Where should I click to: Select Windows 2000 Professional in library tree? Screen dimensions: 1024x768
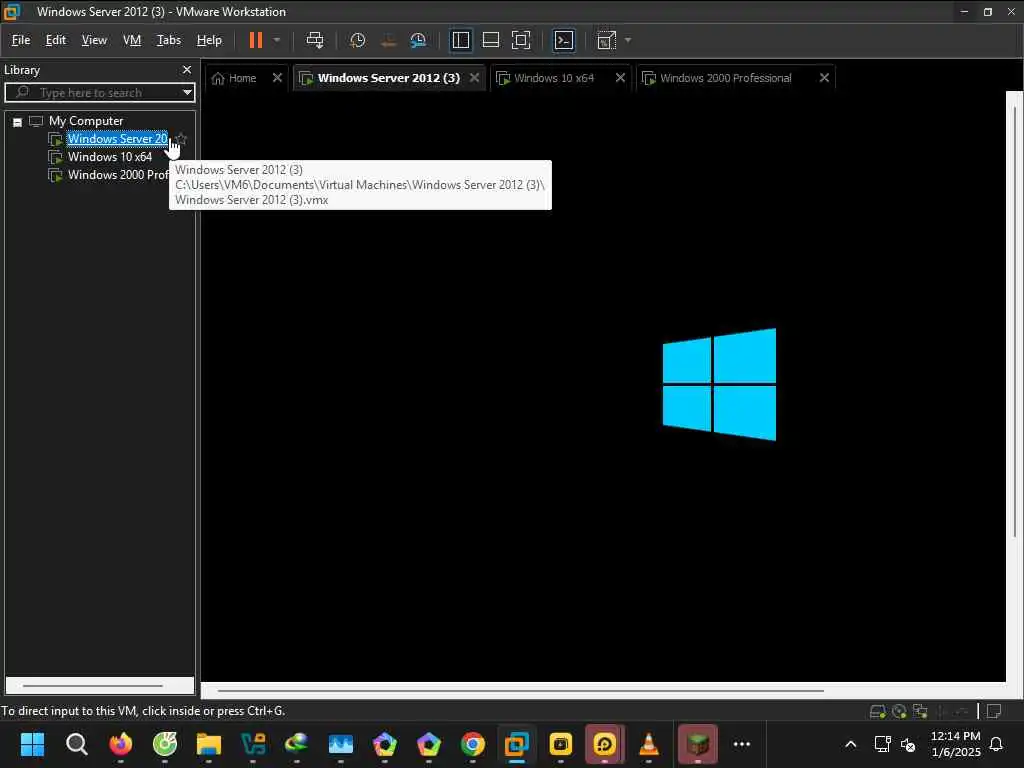[118, 175]
